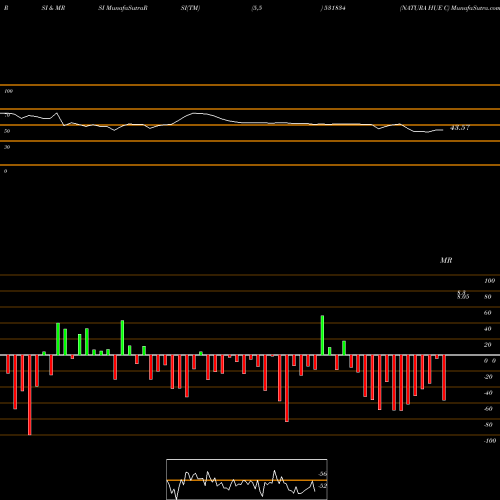Click the MR axis label 40
The width and height of the screenshot is (500, 500).
coord(488,329)
